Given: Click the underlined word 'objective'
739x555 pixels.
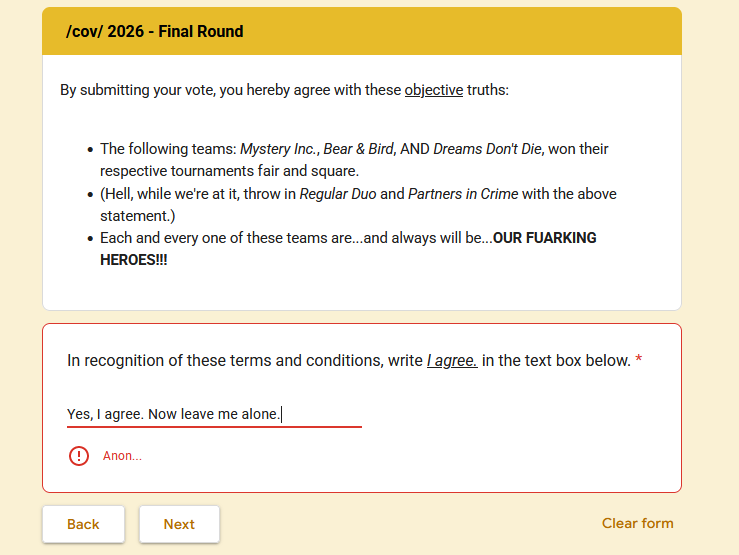Looking at the screenshot, I should click(434, 90).
